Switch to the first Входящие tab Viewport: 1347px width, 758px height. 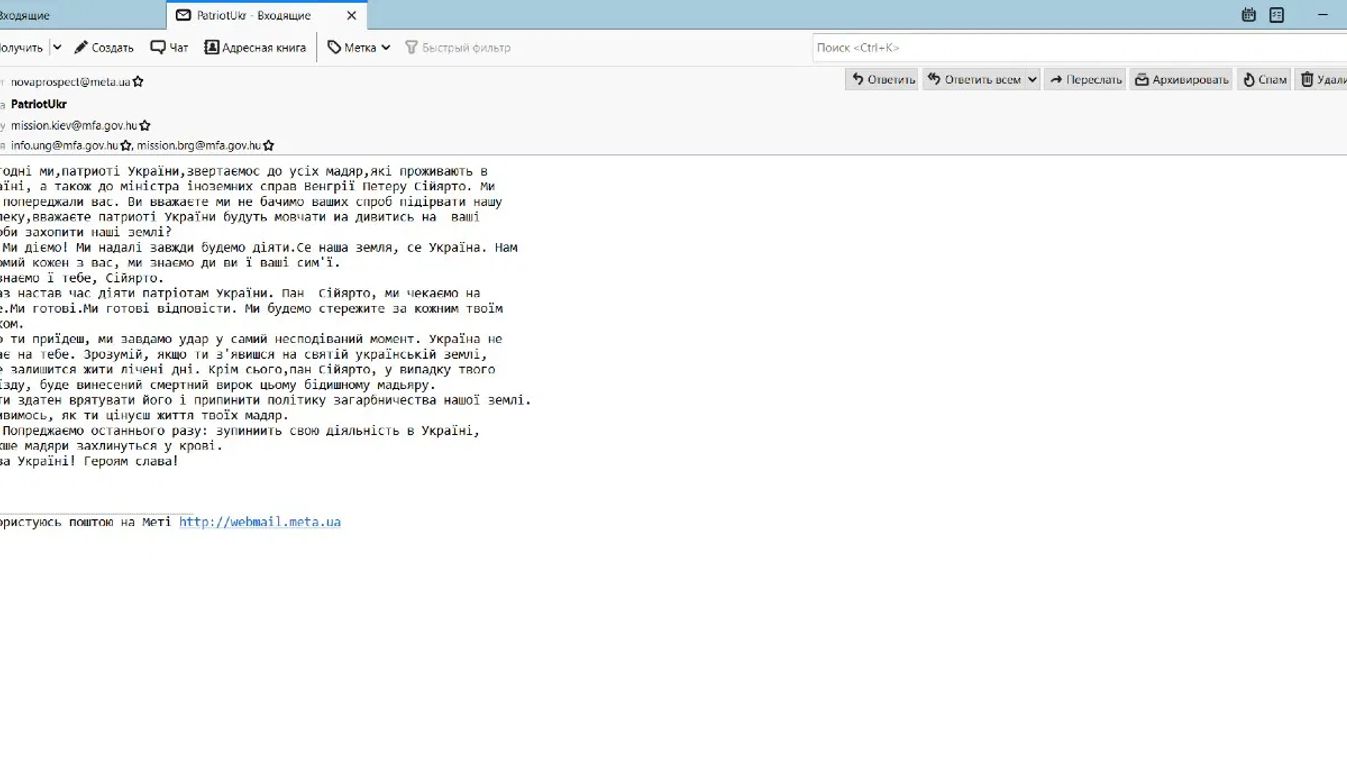(x=80, y=16)
